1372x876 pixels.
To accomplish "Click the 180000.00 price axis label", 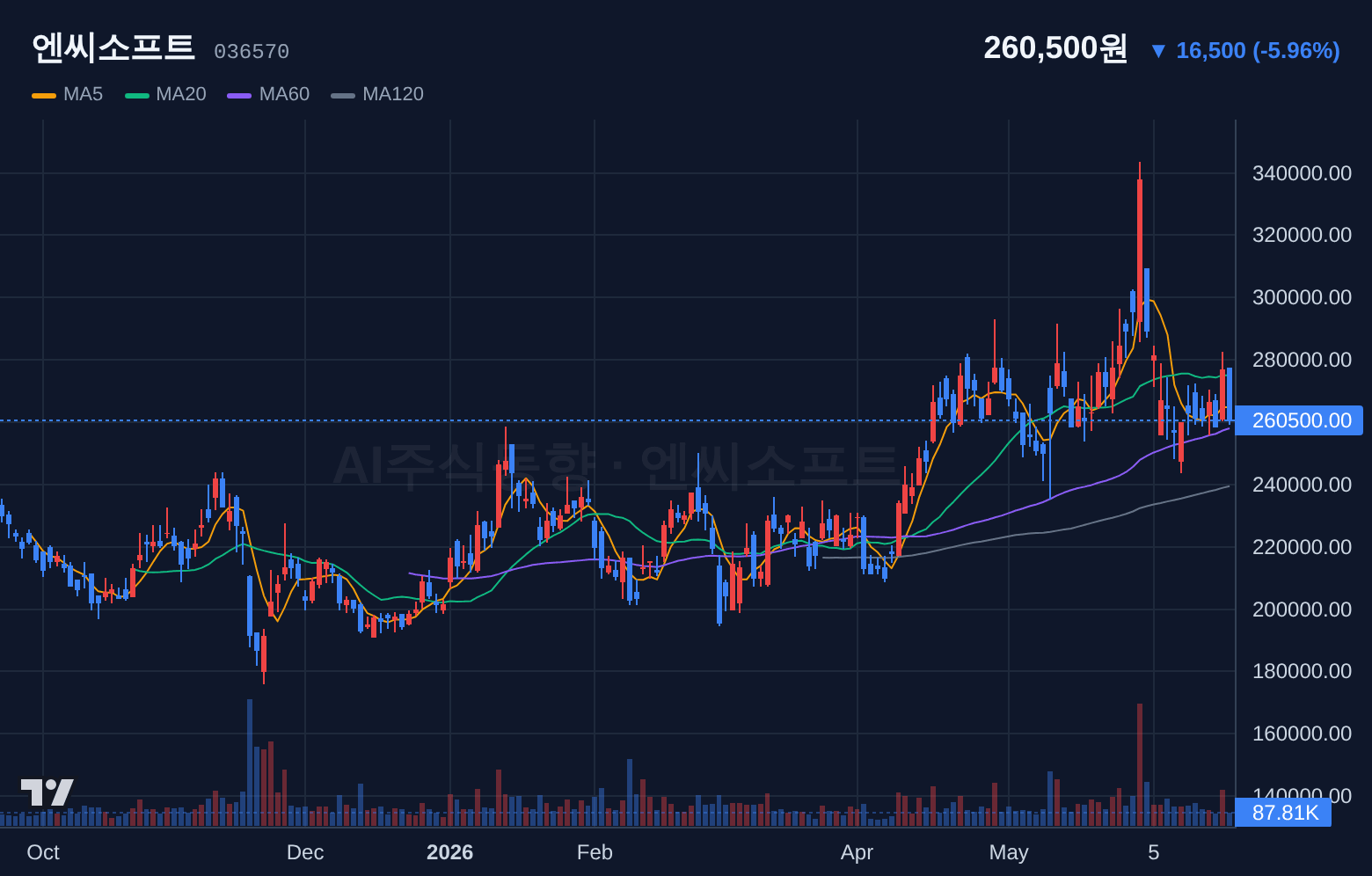I will (1302, 671).
